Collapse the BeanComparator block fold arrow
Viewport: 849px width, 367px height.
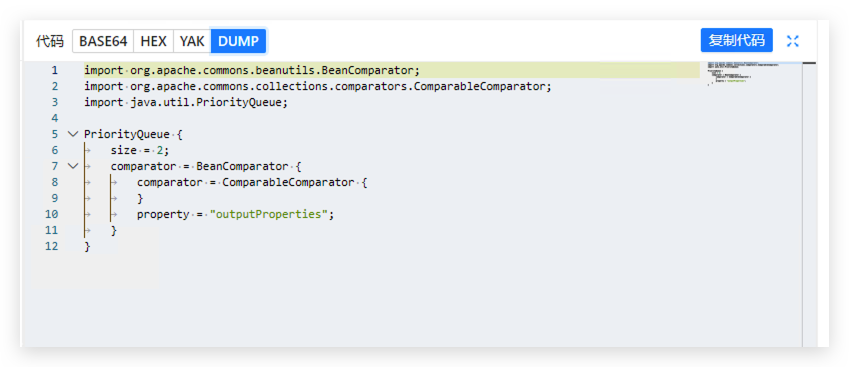pos(73,166)
